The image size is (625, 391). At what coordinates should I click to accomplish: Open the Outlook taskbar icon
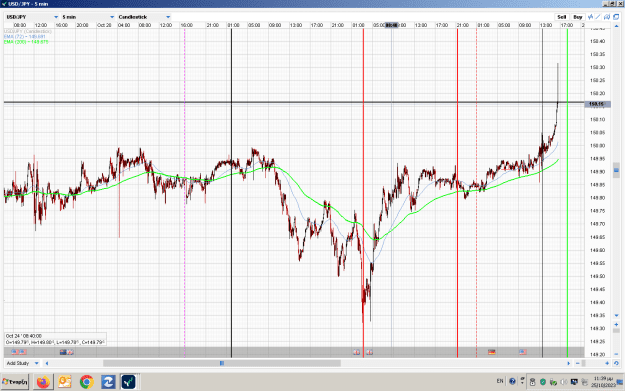pyautogui.click(x=65, y=382)
